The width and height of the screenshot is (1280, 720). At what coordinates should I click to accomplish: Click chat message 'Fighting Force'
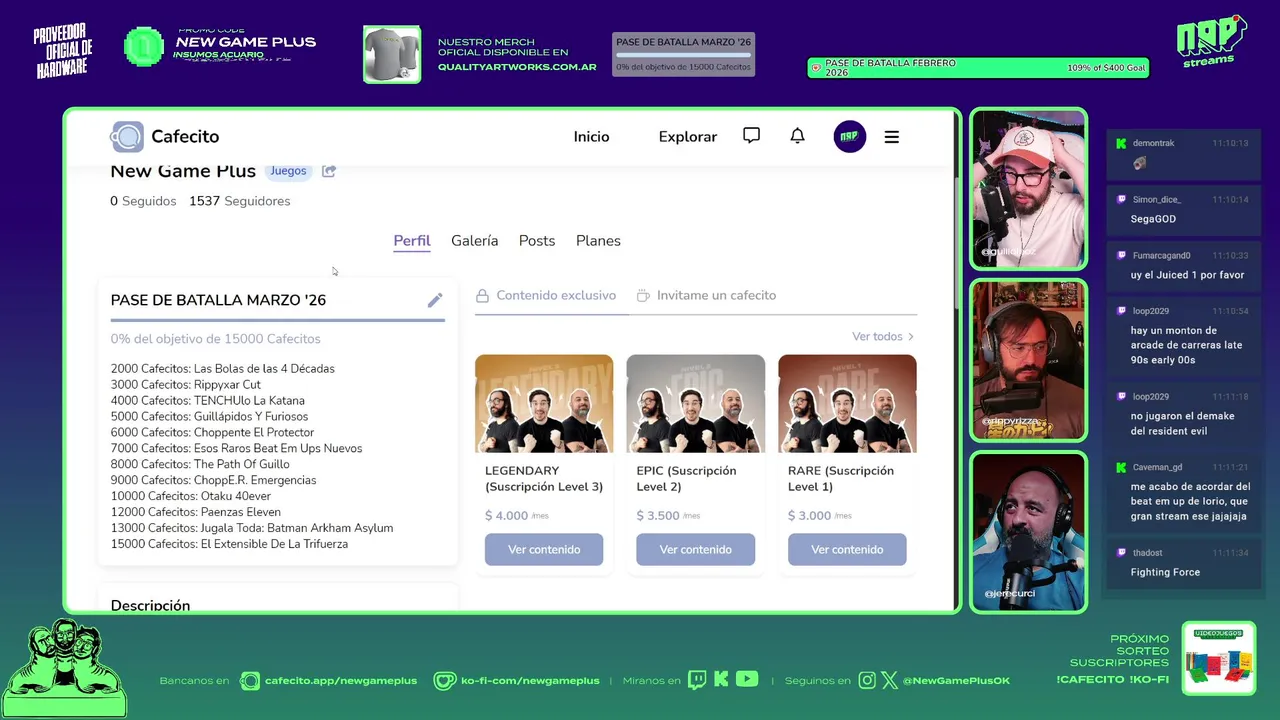[x=1165, y=572]
